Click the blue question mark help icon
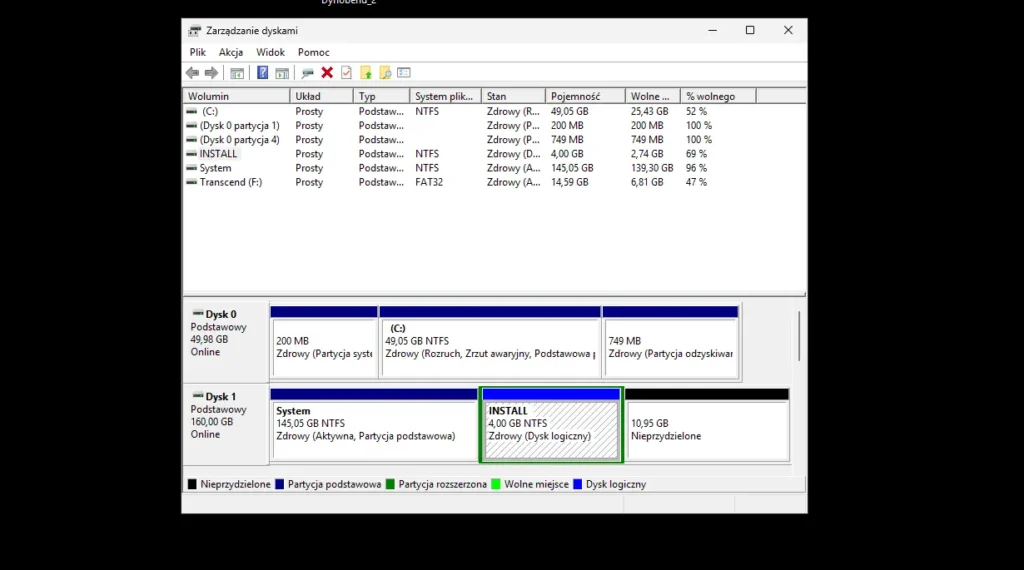The image size is (1024, 570). point(262,73)
